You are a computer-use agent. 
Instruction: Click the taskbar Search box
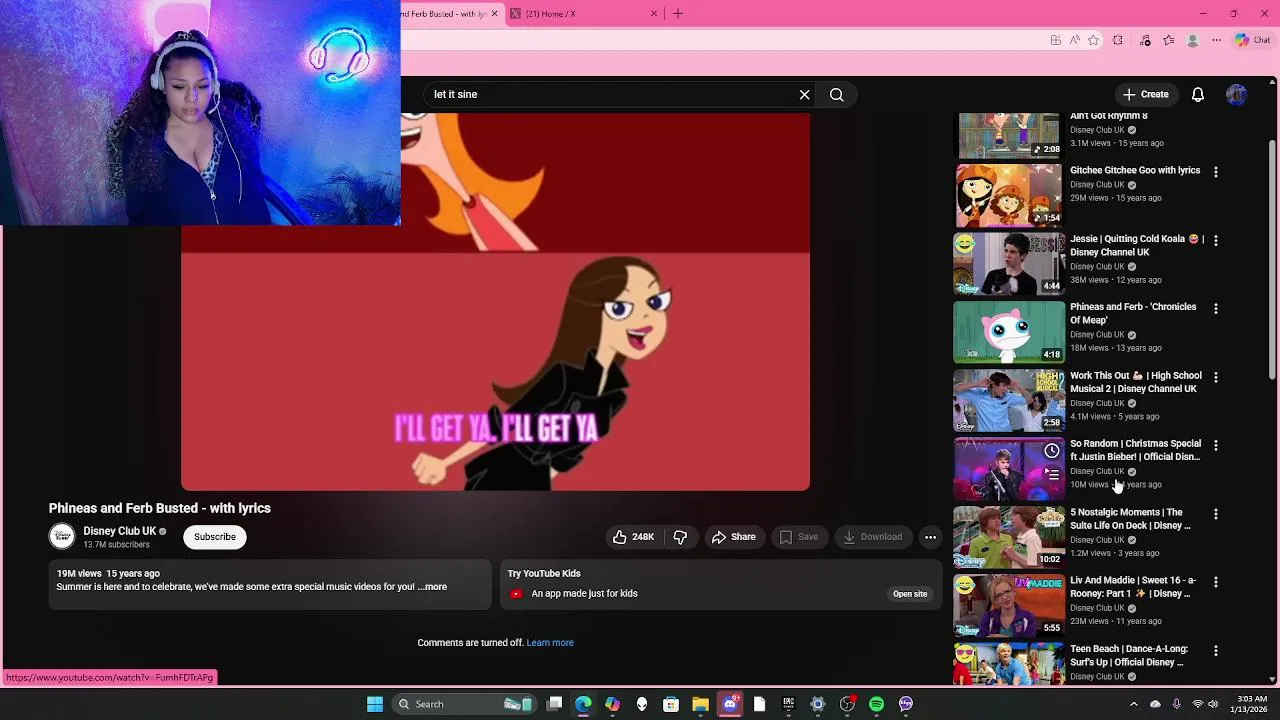465,704
